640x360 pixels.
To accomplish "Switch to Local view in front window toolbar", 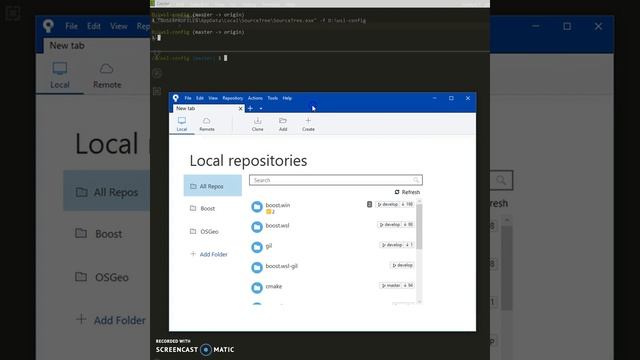I will [x=182, y=124].
